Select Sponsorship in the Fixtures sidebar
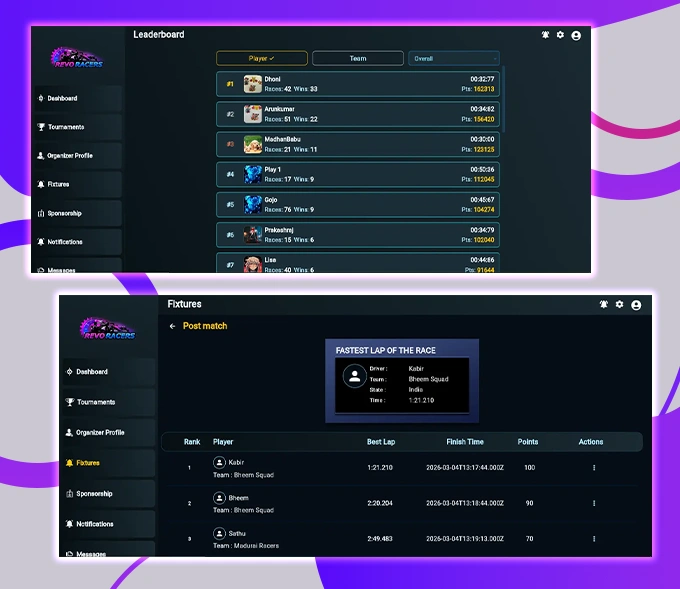The height and width of the screenshot is (589, 680). [x=94, y=494]
